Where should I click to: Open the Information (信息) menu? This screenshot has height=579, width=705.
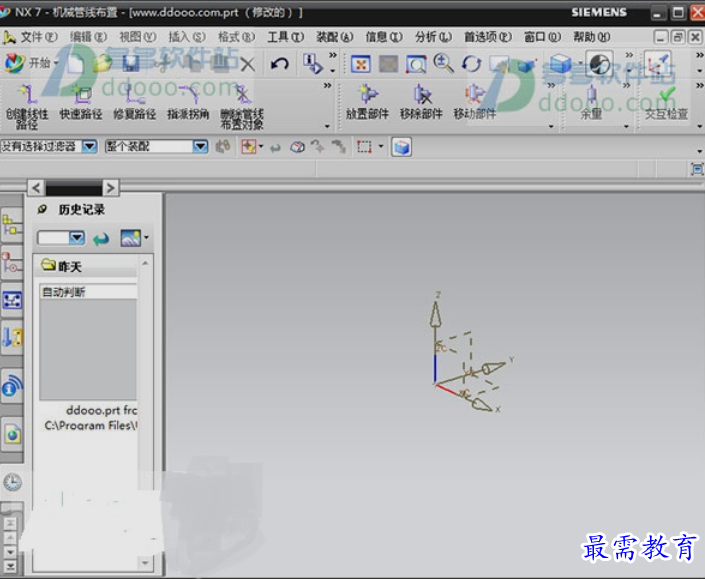click(384, 37)
